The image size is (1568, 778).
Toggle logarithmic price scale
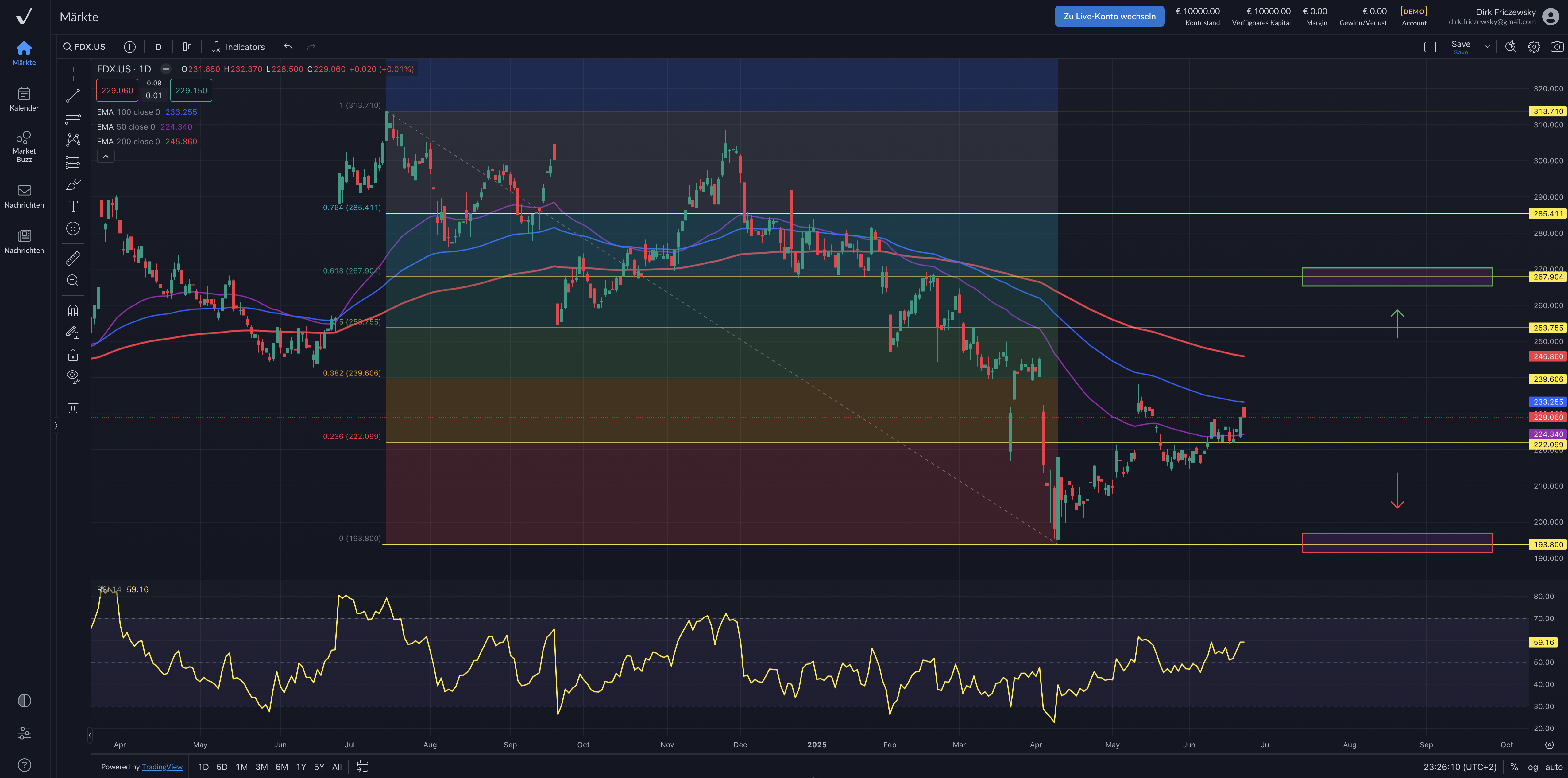click(1531, 767)
